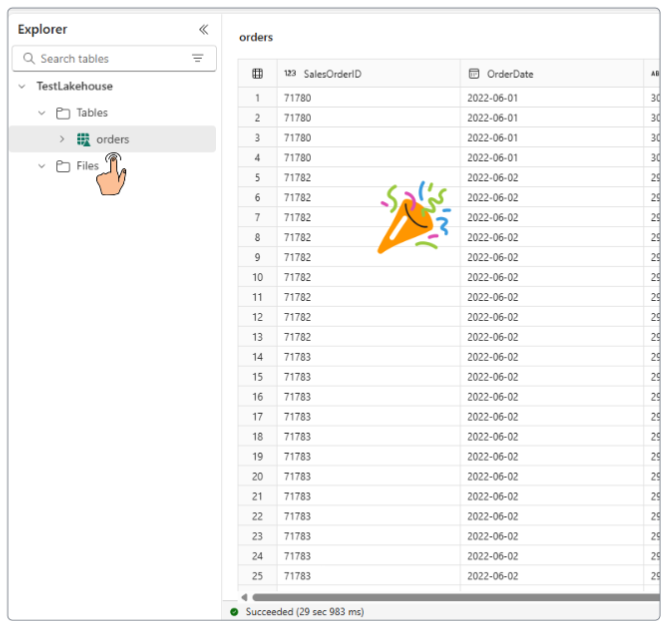The height and width of the screenshot is (621, 665).
Task: Click the Search tables input field
Action: pyautogui.click(x=110, y=59)
